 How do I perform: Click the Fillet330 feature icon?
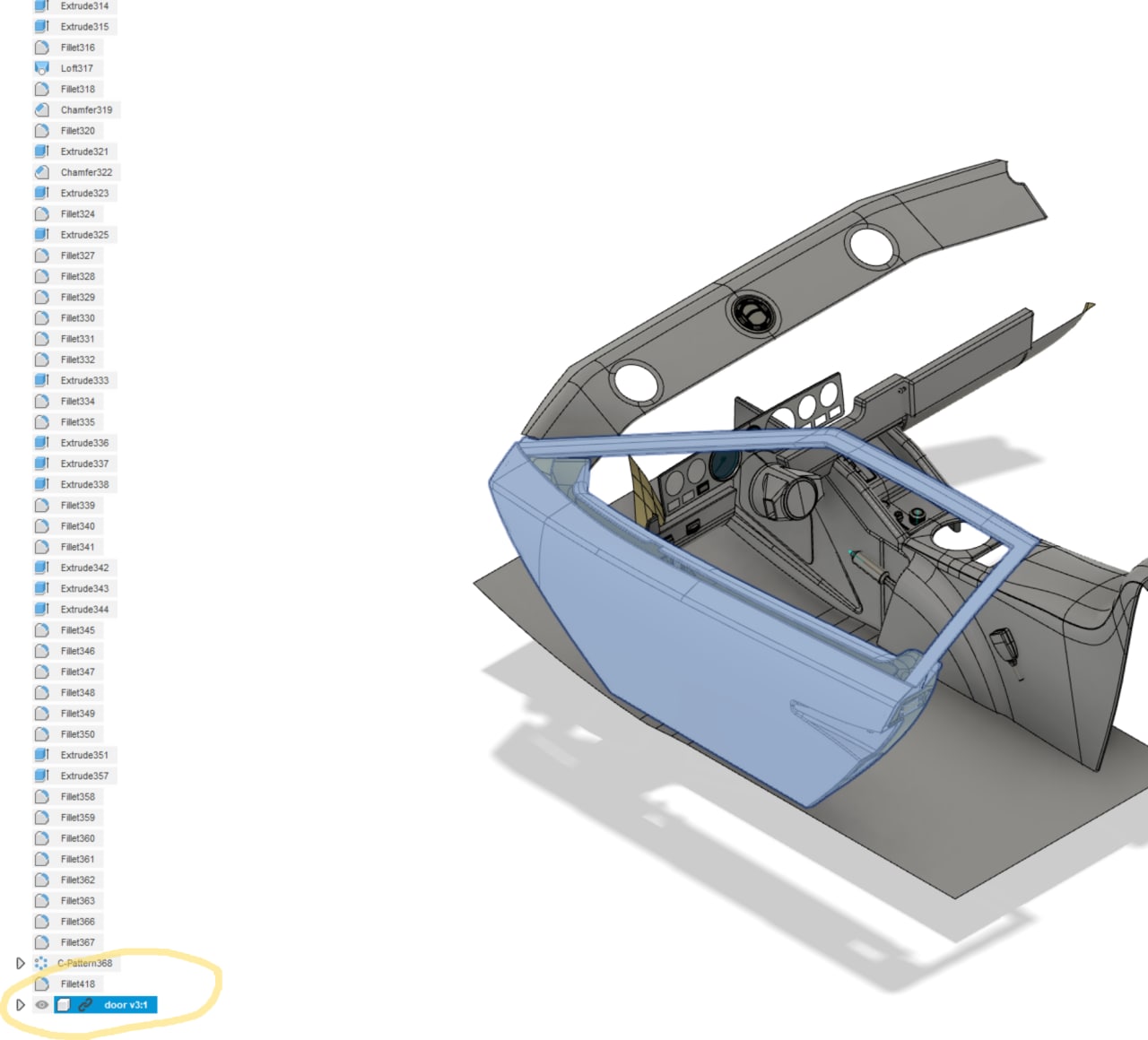tap(41, 317)
